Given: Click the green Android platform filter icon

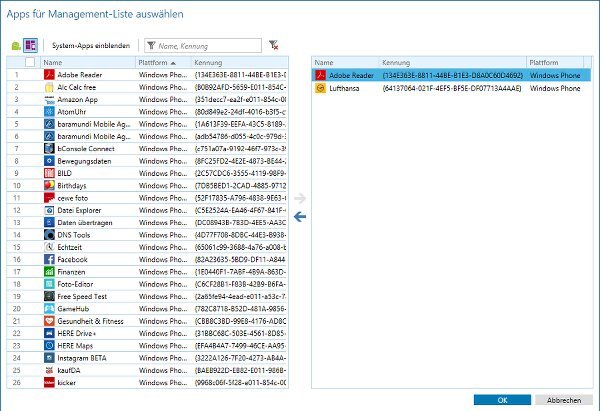Looking at the screenshot, I should (16, 46).
